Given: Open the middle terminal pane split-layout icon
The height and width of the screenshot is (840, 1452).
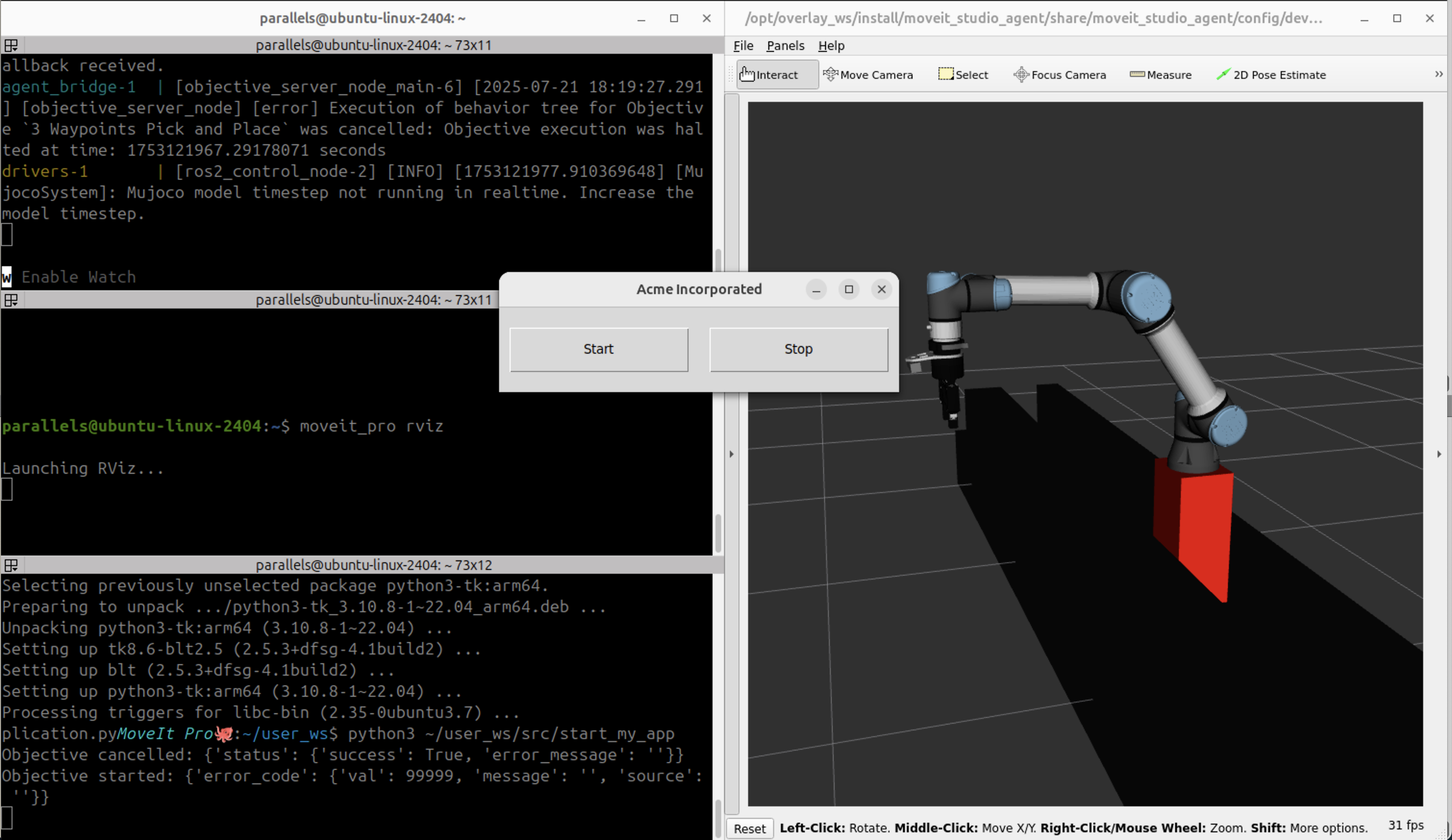Looking at the screenshot, I should coord(11,300).
